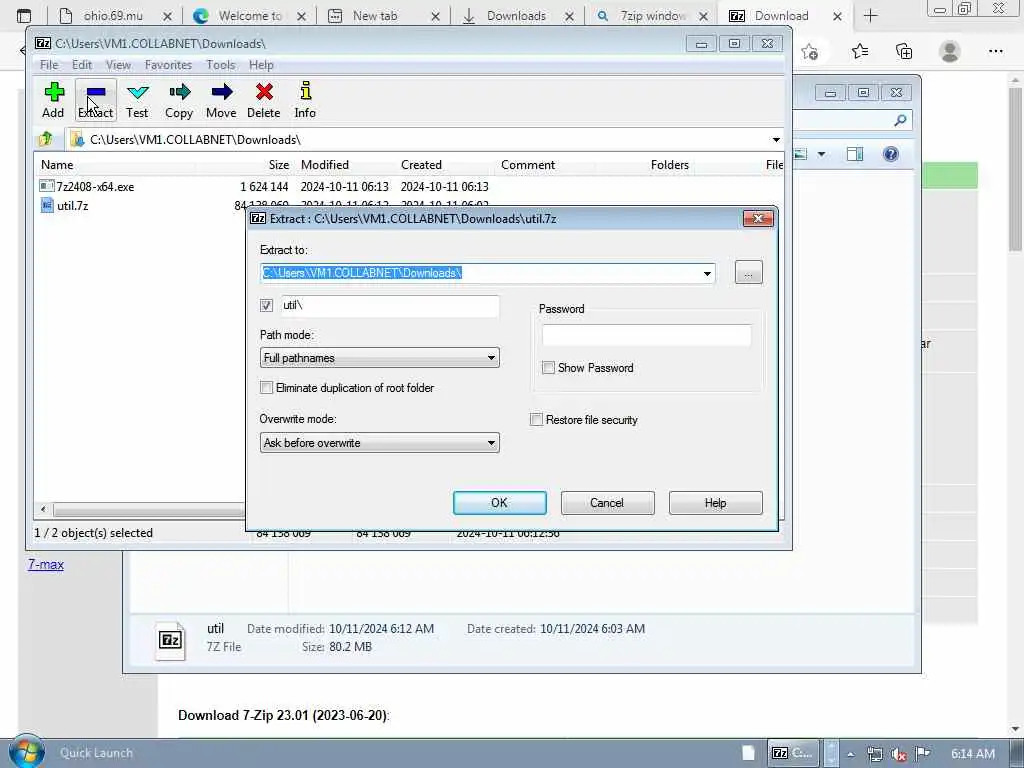
Task: Open the Overwrite mode dropdown
Action: pyautogui.click(x=379, y=443)
